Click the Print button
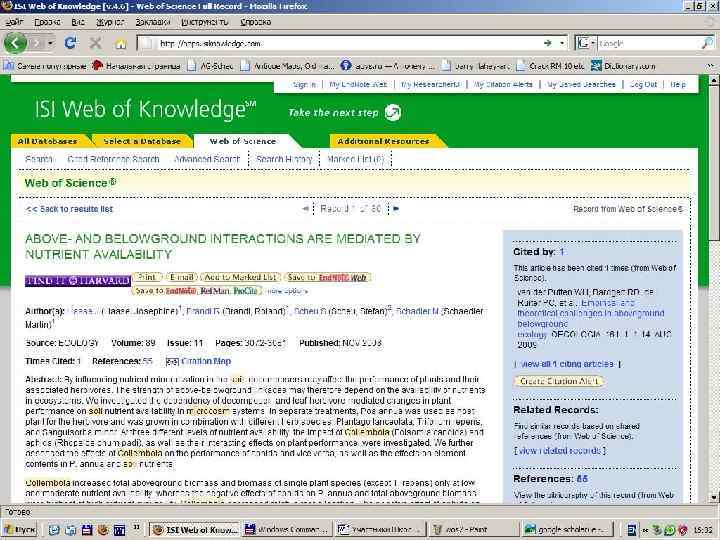Image resolution: width=720 pixels, height=540 pixels. (x=147, y=277)
